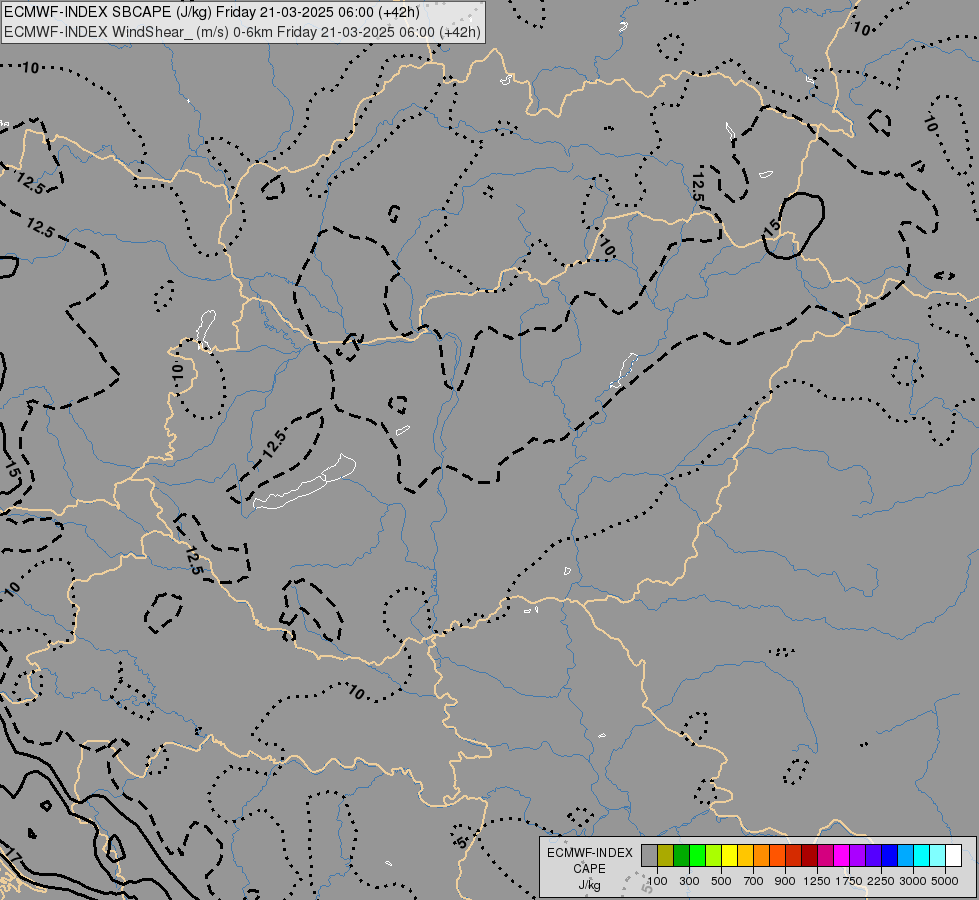The image size is (979, 900).
Task: Click the legend value 900
Action: 785,881
